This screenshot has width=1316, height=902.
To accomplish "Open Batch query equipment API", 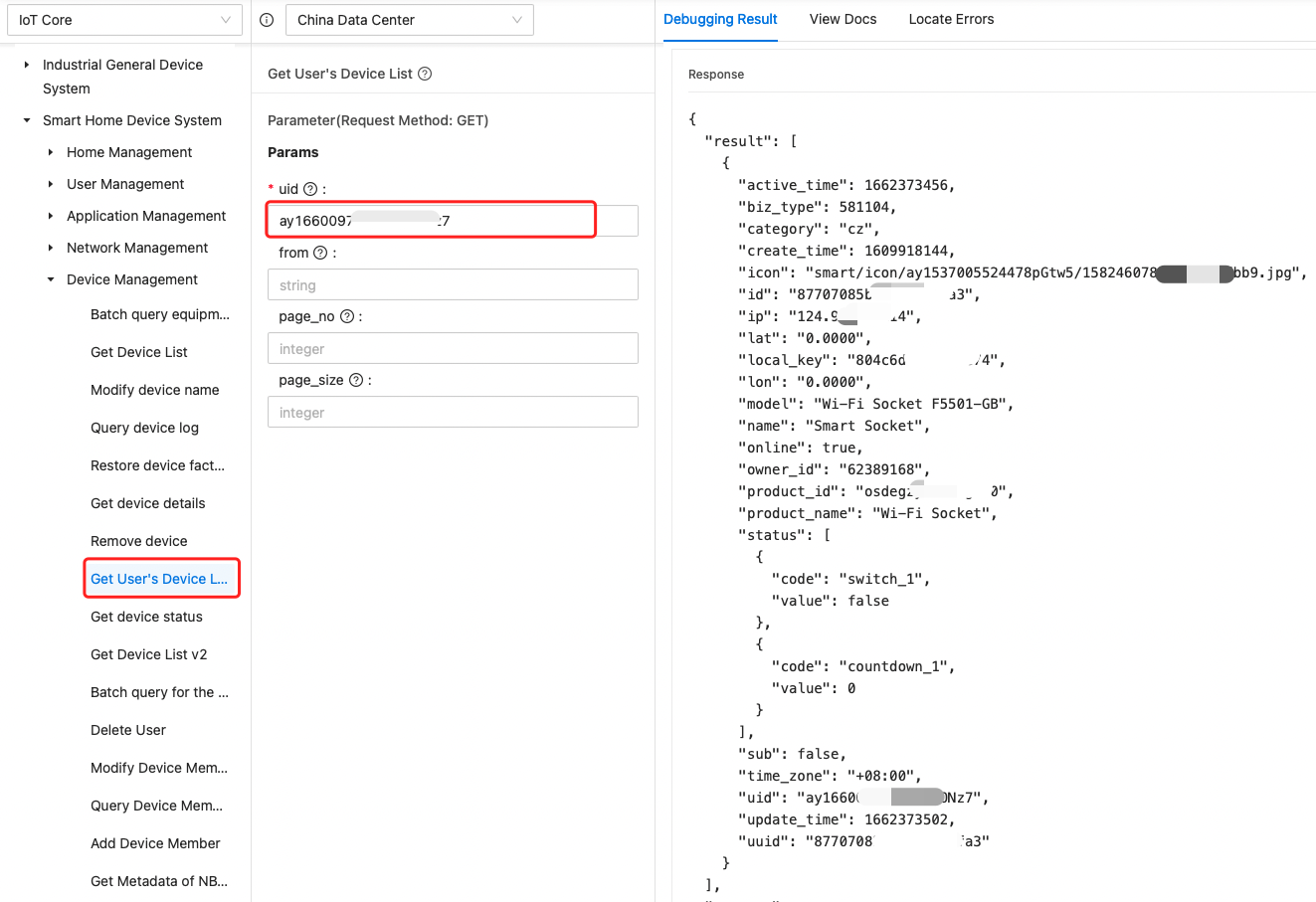I will 160,314.
